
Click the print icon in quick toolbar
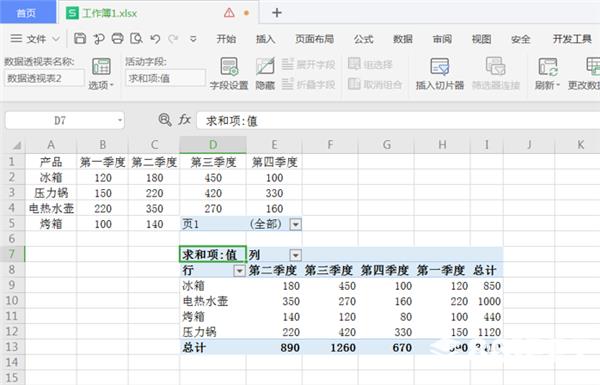point(117,39)
